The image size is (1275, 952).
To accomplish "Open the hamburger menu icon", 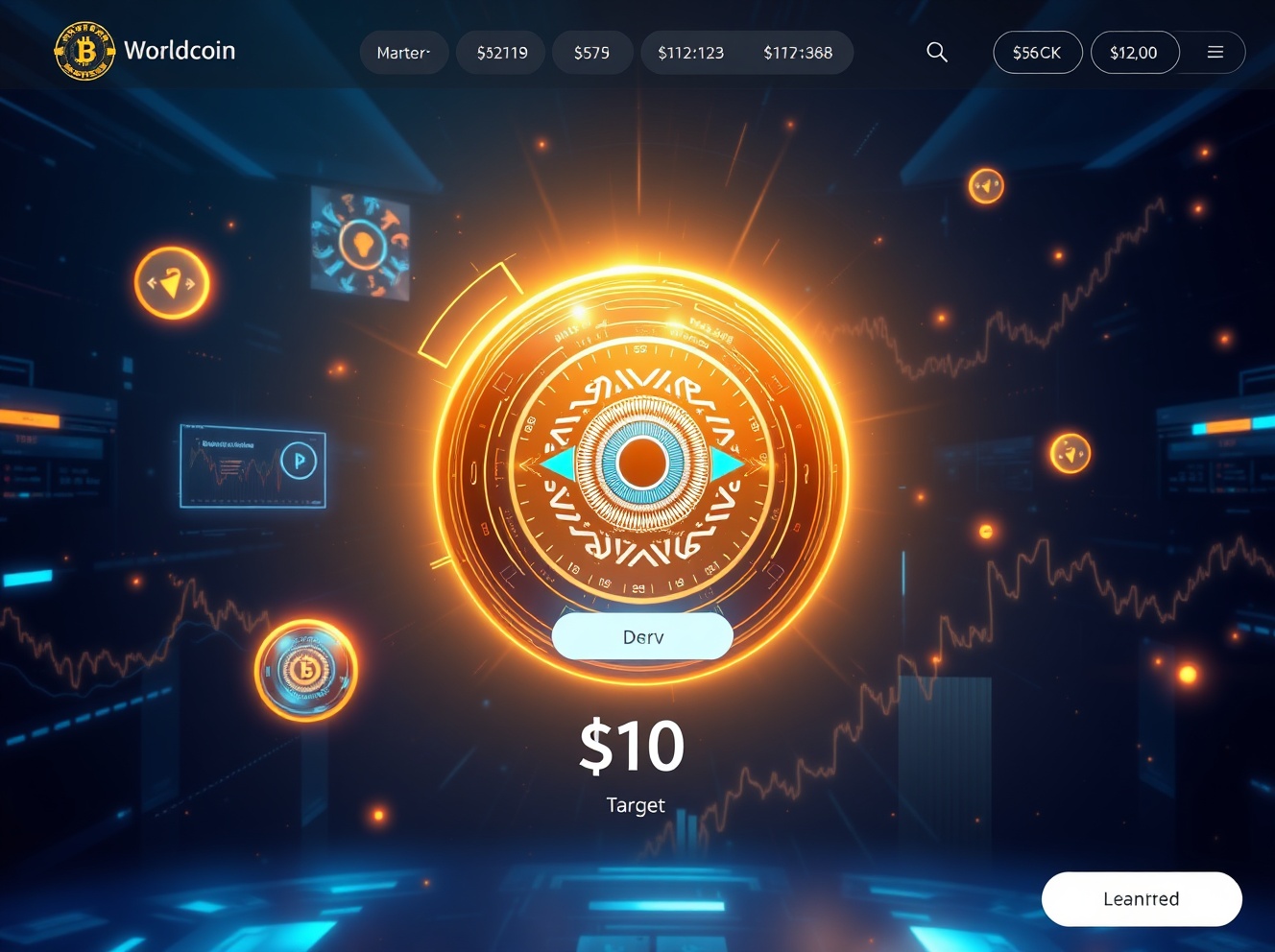I will (x=1215, y=53).
